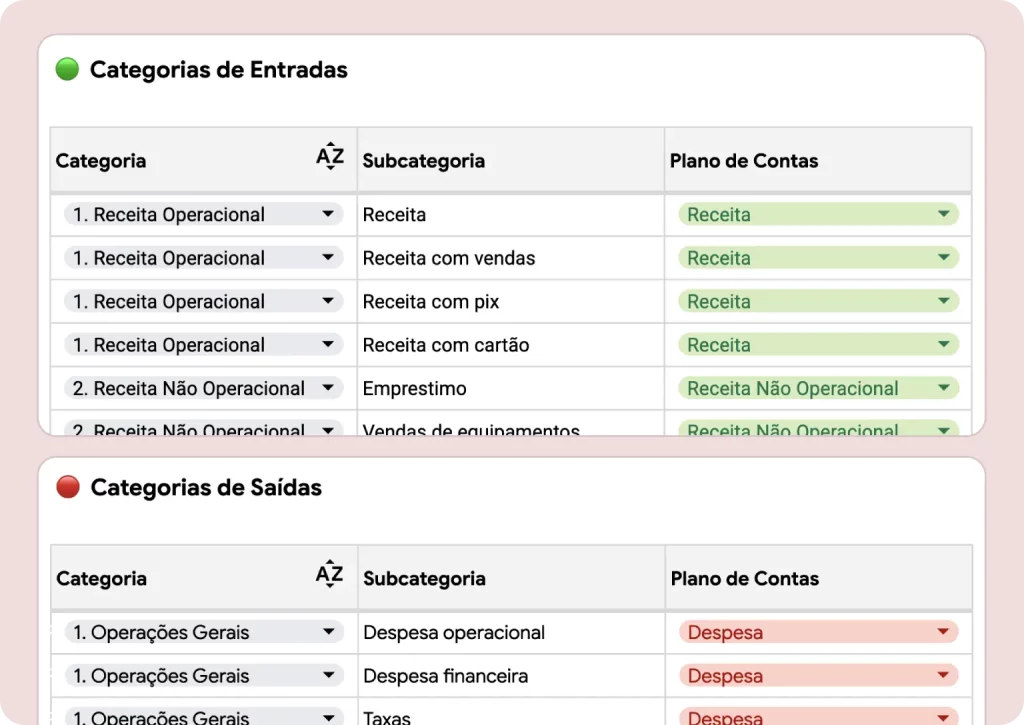Click the "Categorias de Saídas" title
Viewport: 1024px width, 725px height.
[206, 487]
